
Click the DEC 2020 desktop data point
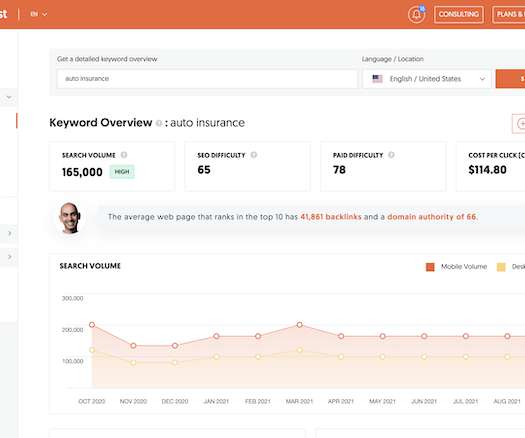point(175,362)
